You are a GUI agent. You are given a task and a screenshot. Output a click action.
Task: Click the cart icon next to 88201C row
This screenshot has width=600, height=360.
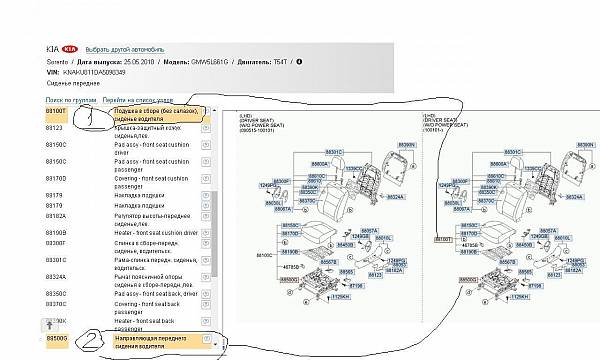(x=206, y=261)
